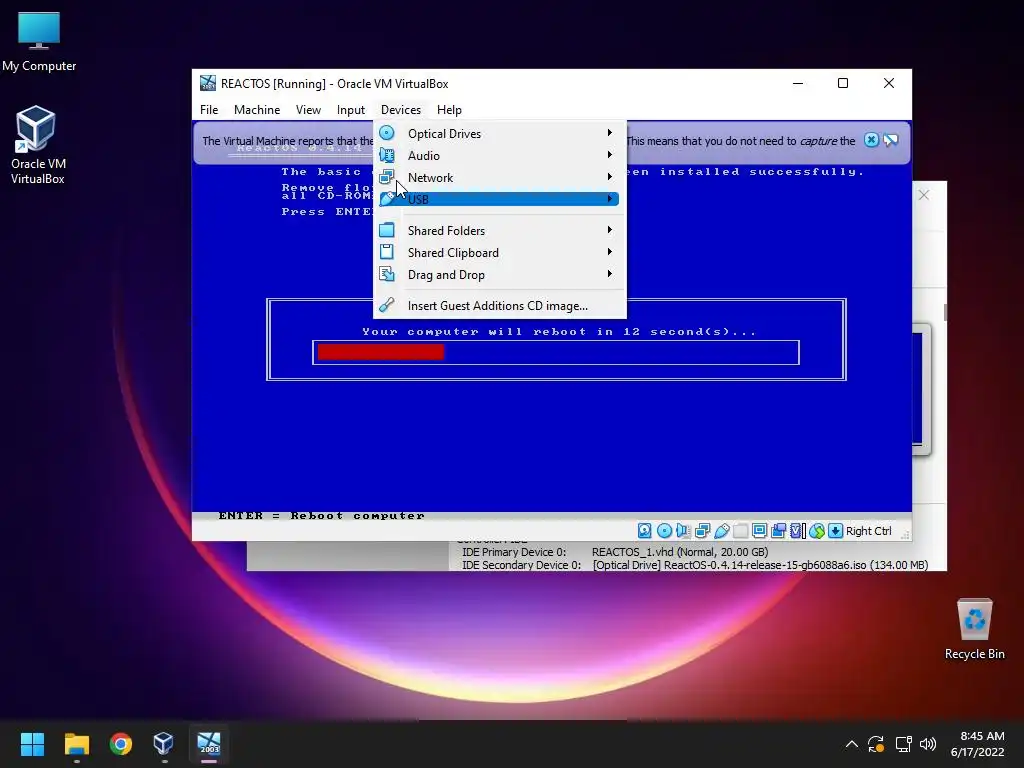Open File Explorer from taskbar
Image resolution: width=1024 pixels, height=768 pixels.
pyautogui.click(x=76, y=744)
